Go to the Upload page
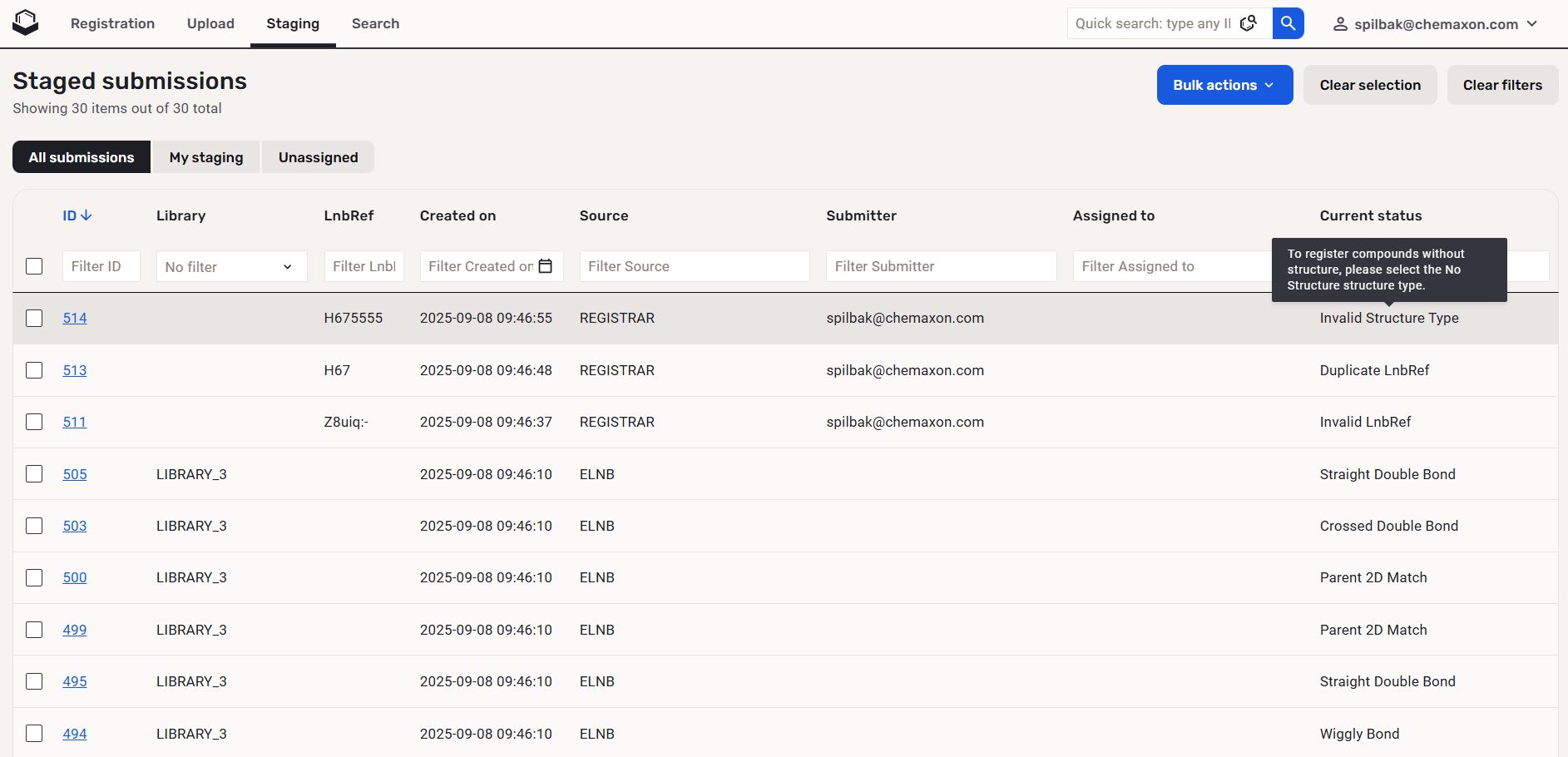 pyautogui.click(x=210, y=23)
